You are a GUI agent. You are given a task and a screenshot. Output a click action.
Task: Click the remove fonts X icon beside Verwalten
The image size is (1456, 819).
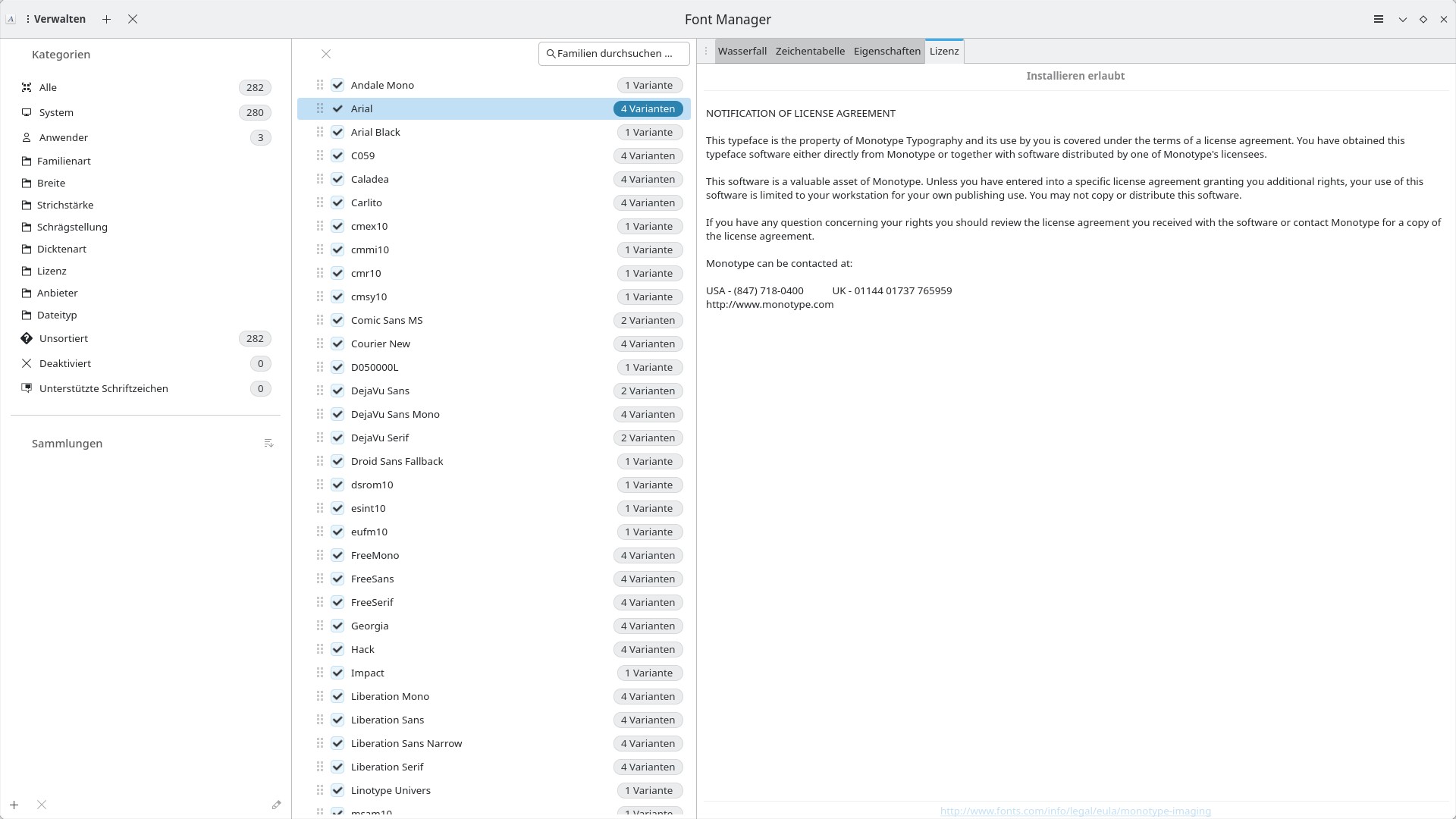pos(133,19)
